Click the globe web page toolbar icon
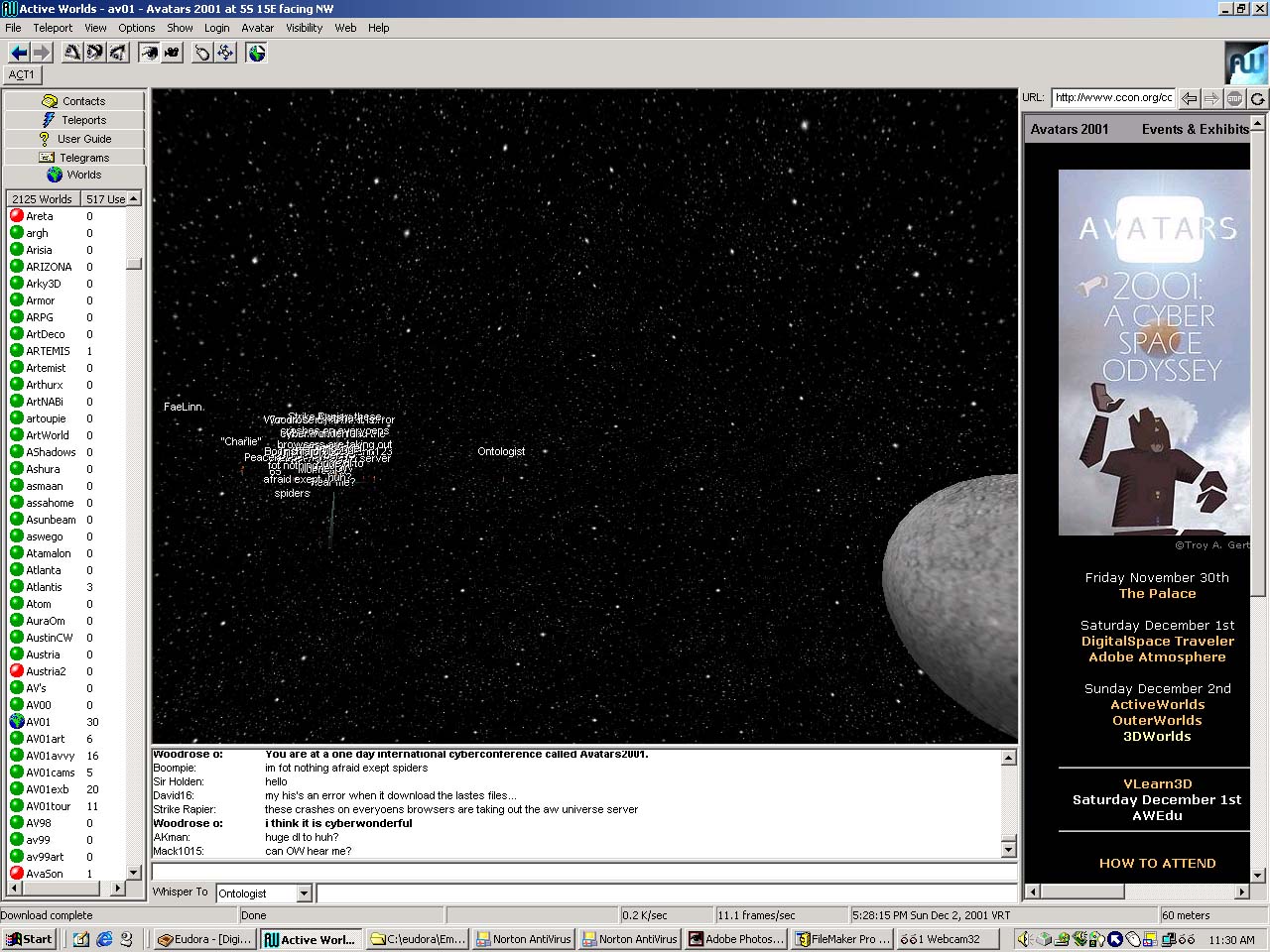This screenshot has width=1270, height=952. [257, 53]
